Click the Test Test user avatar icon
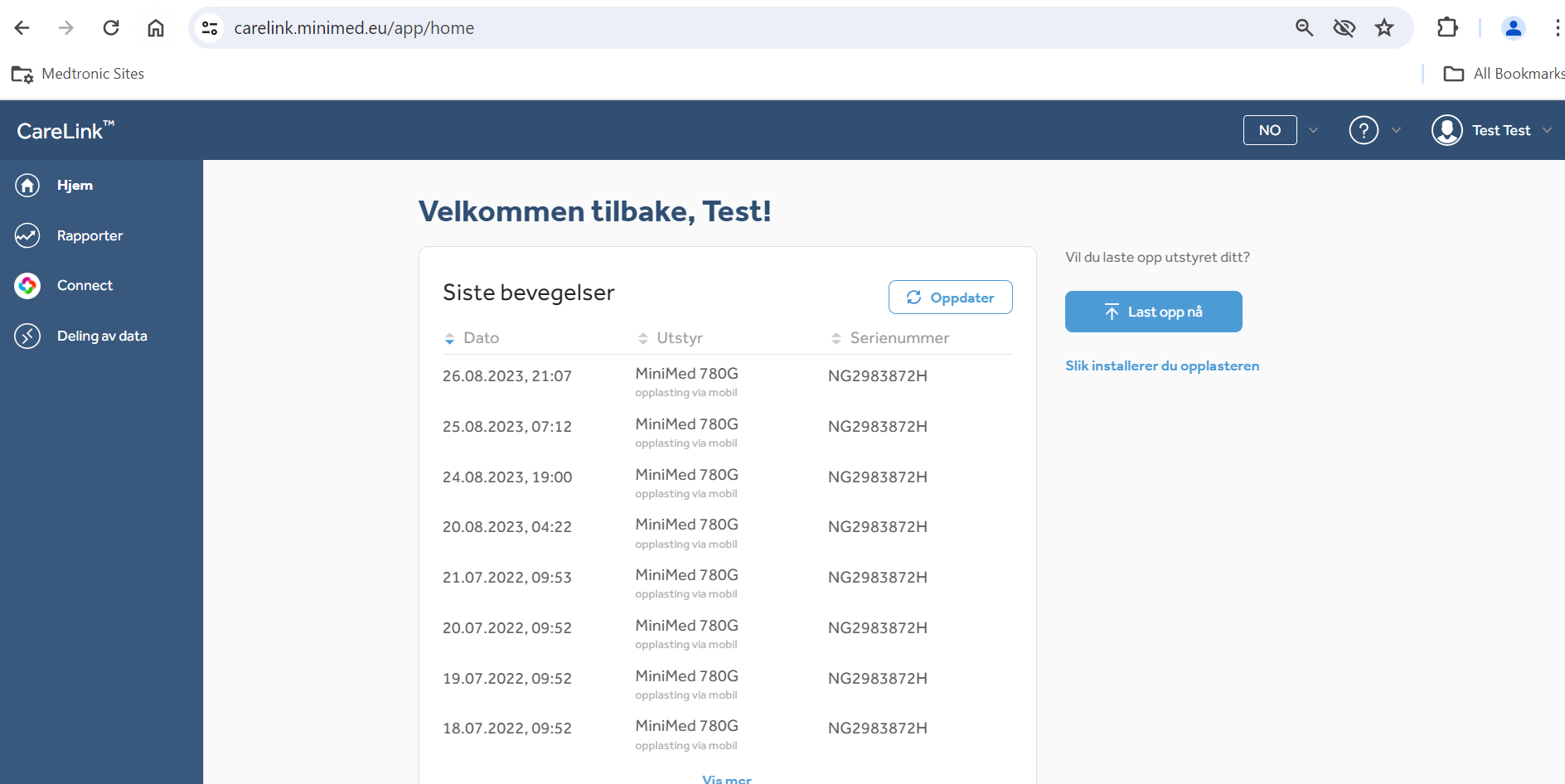The image size is (1565, 784). tap(1447, 130)
